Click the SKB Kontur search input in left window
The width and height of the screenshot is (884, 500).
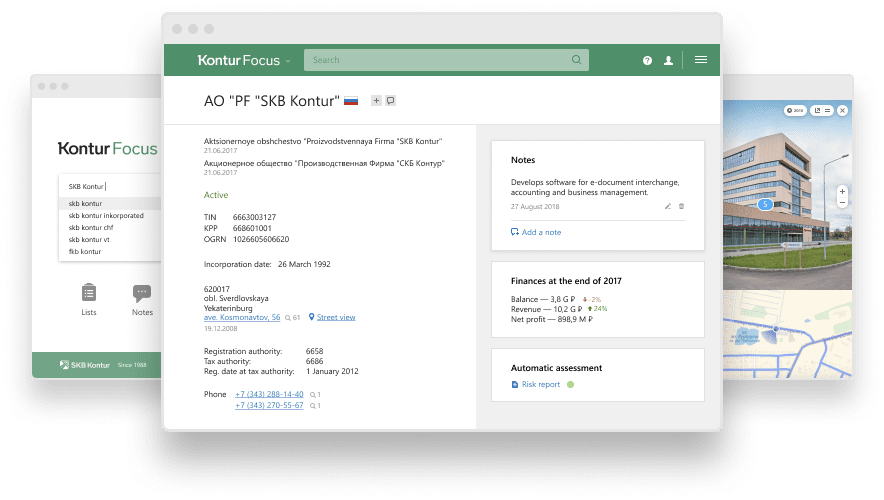coord(110,186)
